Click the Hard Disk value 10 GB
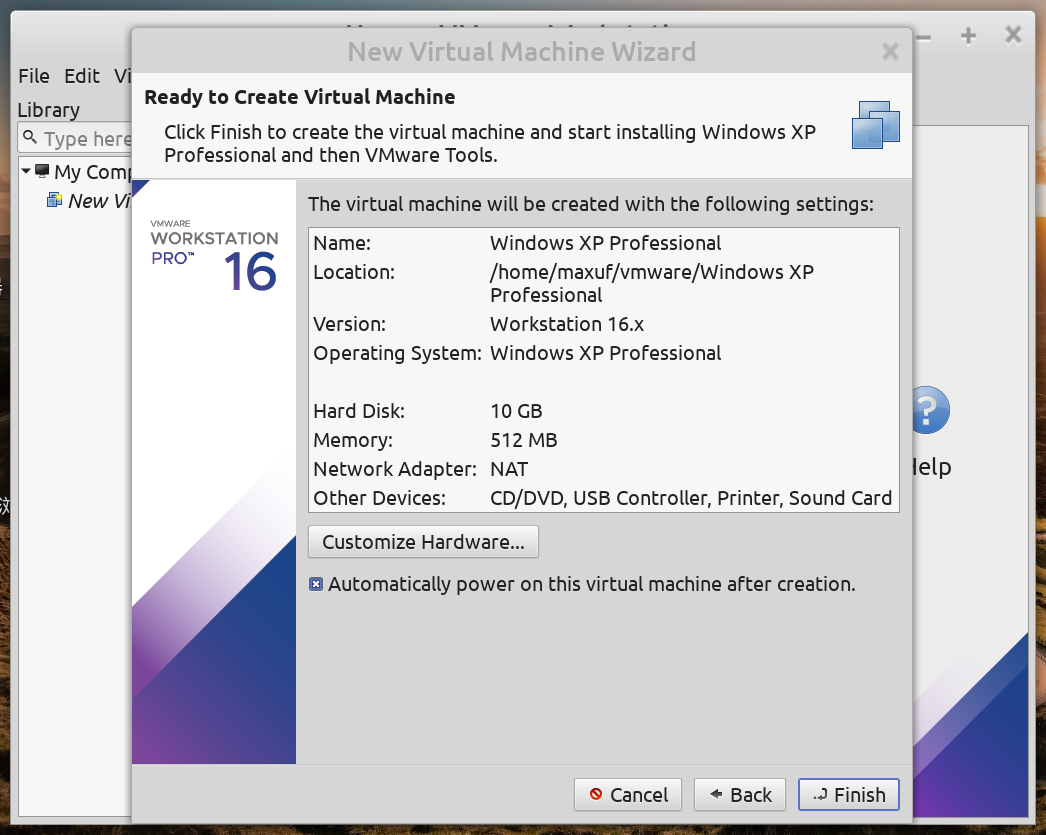1046x835 pixels. [x=516, y=411]
